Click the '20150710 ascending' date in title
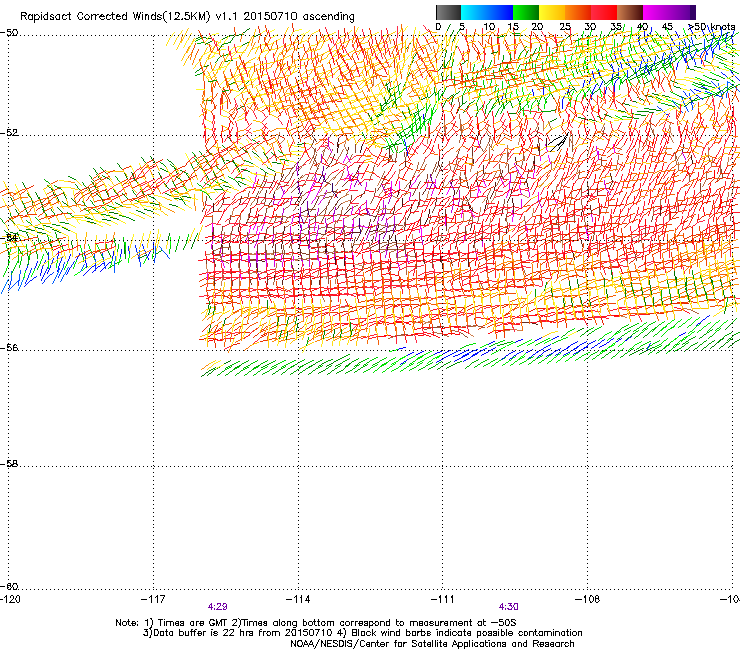Screen dimensions: 740x650 click(299, 16)
